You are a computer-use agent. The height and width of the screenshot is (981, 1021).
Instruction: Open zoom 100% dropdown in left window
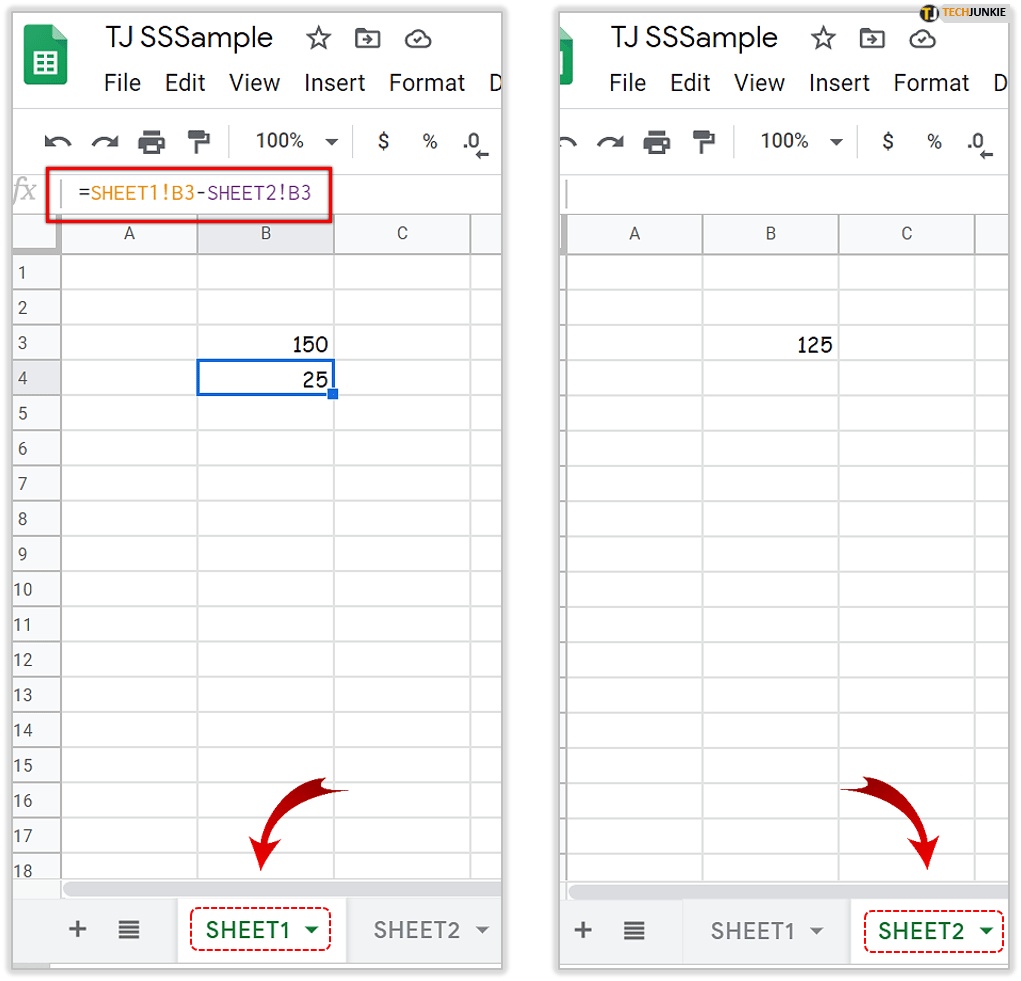297,142
